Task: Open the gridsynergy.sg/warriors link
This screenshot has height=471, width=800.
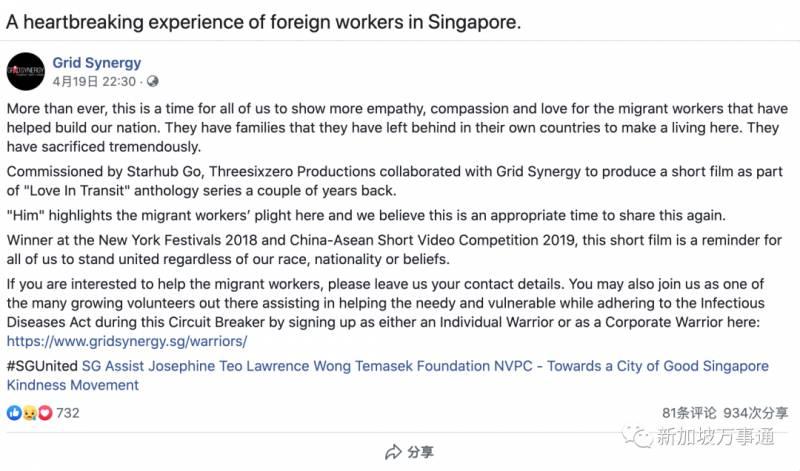Action: [x=126, y=341]
